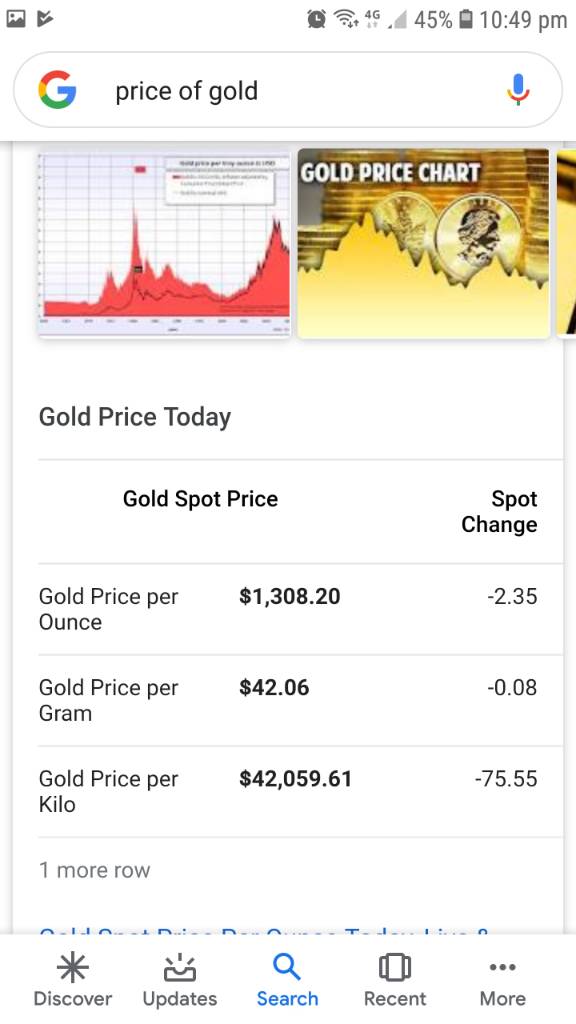Open the Discover asterisk icon
This screenshot has height=1024, width=576.
coord(72,967)
